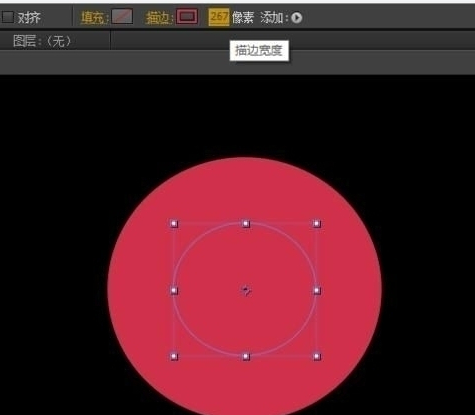Select top-left bounding box handle

[174, 224]
